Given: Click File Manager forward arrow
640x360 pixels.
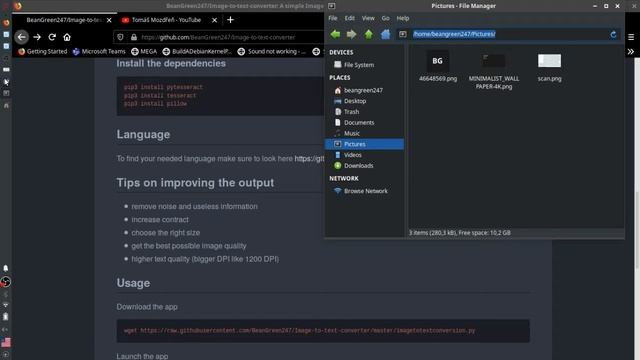Looking at the screenshot, I should tap(351, 34).
